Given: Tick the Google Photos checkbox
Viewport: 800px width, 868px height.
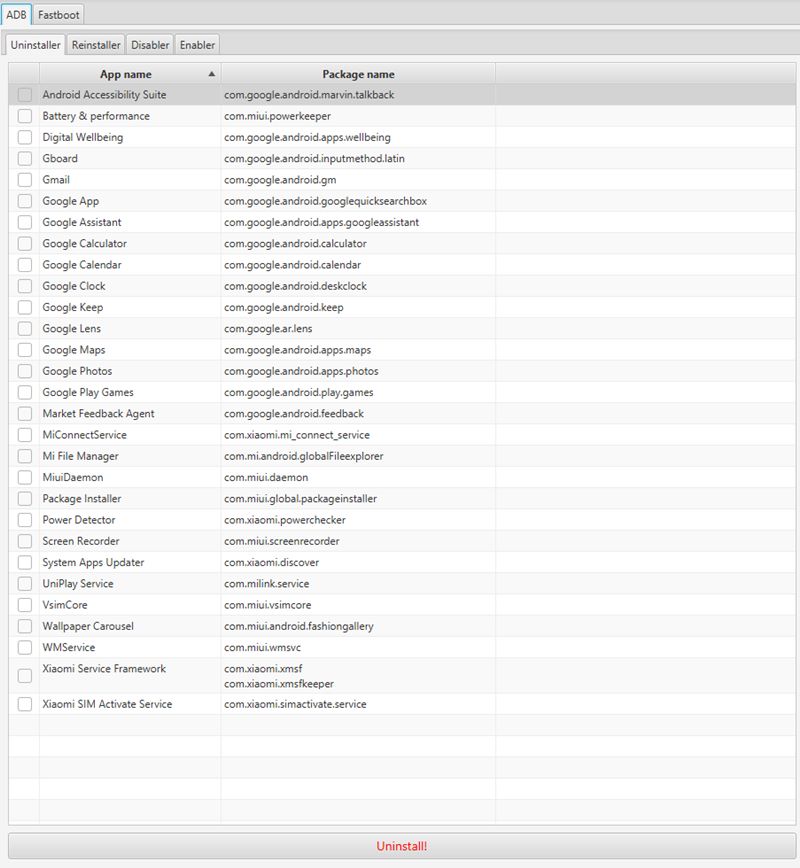Looking at the screenshot, I should [25, 371].
